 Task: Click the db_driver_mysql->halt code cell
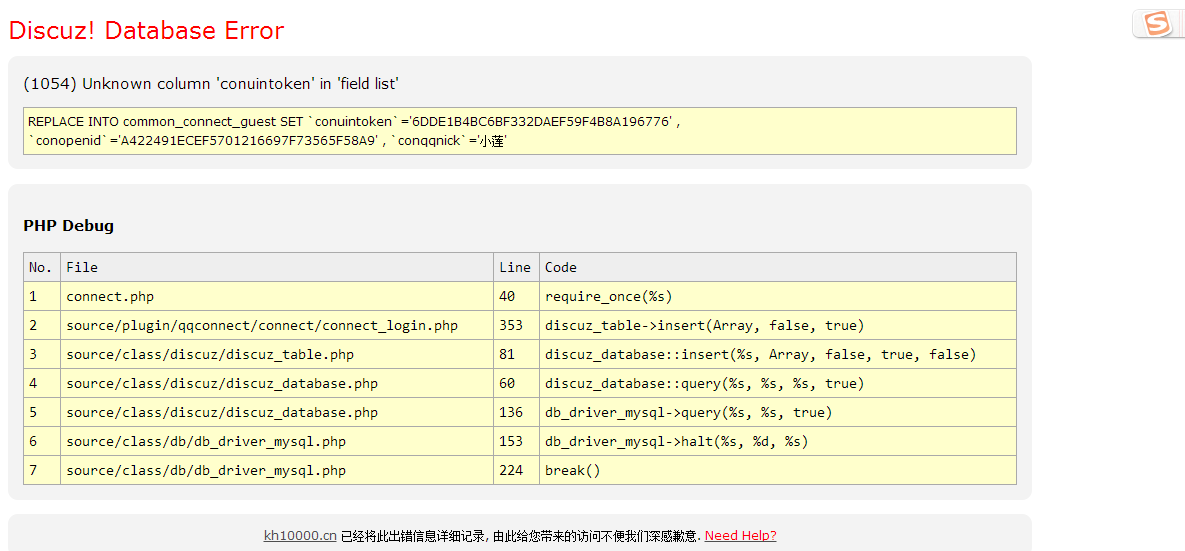pyautogui.click(x=676, y=442)
